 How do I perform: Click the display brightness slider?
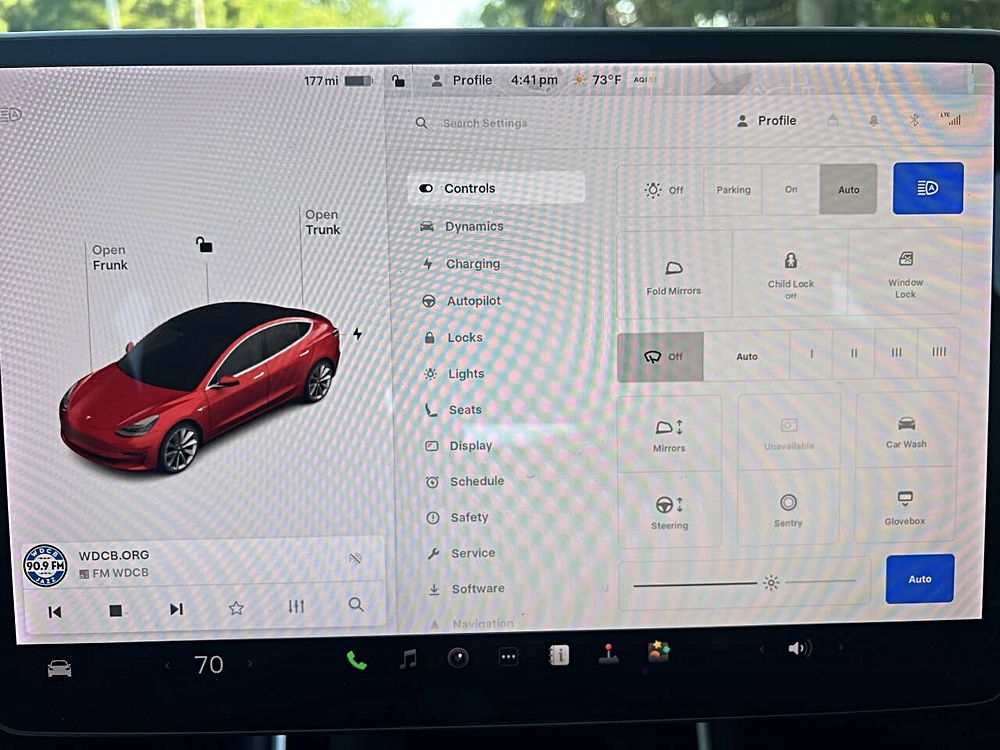(744, 582)
